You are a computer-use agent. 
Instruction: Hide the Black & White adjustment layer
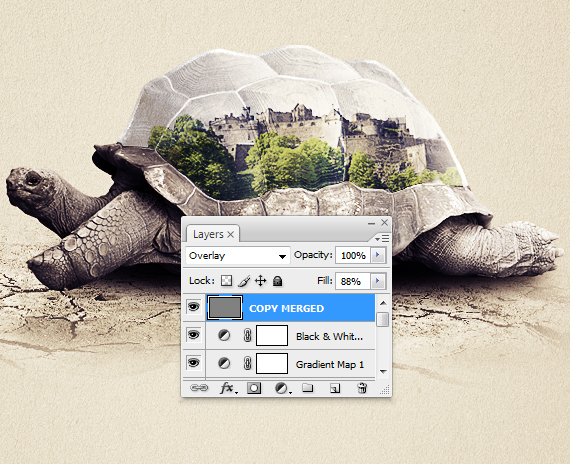point(193,335)
